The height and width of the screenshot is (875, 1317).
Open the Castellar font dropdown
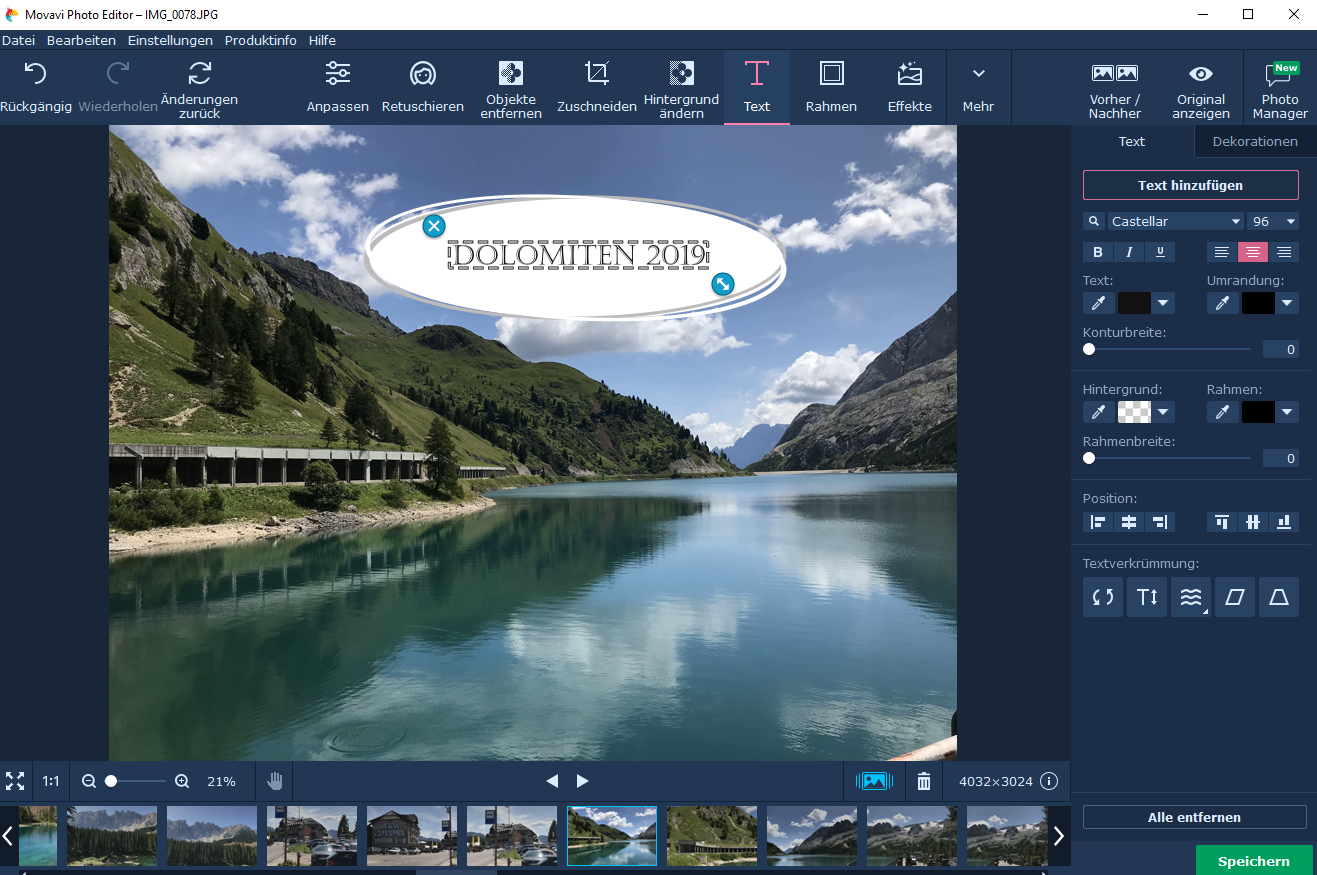pyautogui.click(x=1175, y=221)
